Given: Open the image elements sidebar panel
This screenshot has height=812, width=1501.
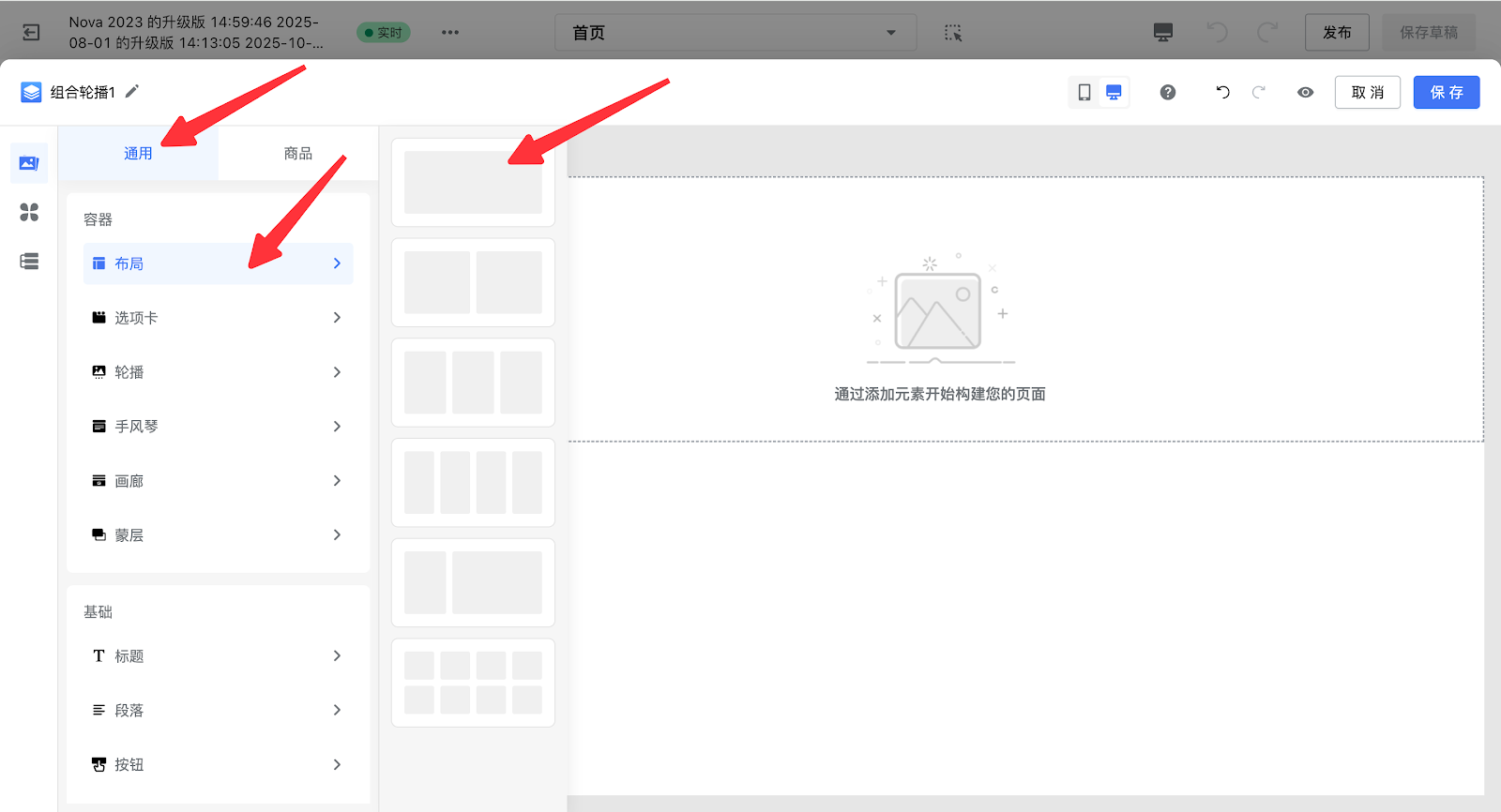Looking at the screenshot, I should (x=29, y=163).
